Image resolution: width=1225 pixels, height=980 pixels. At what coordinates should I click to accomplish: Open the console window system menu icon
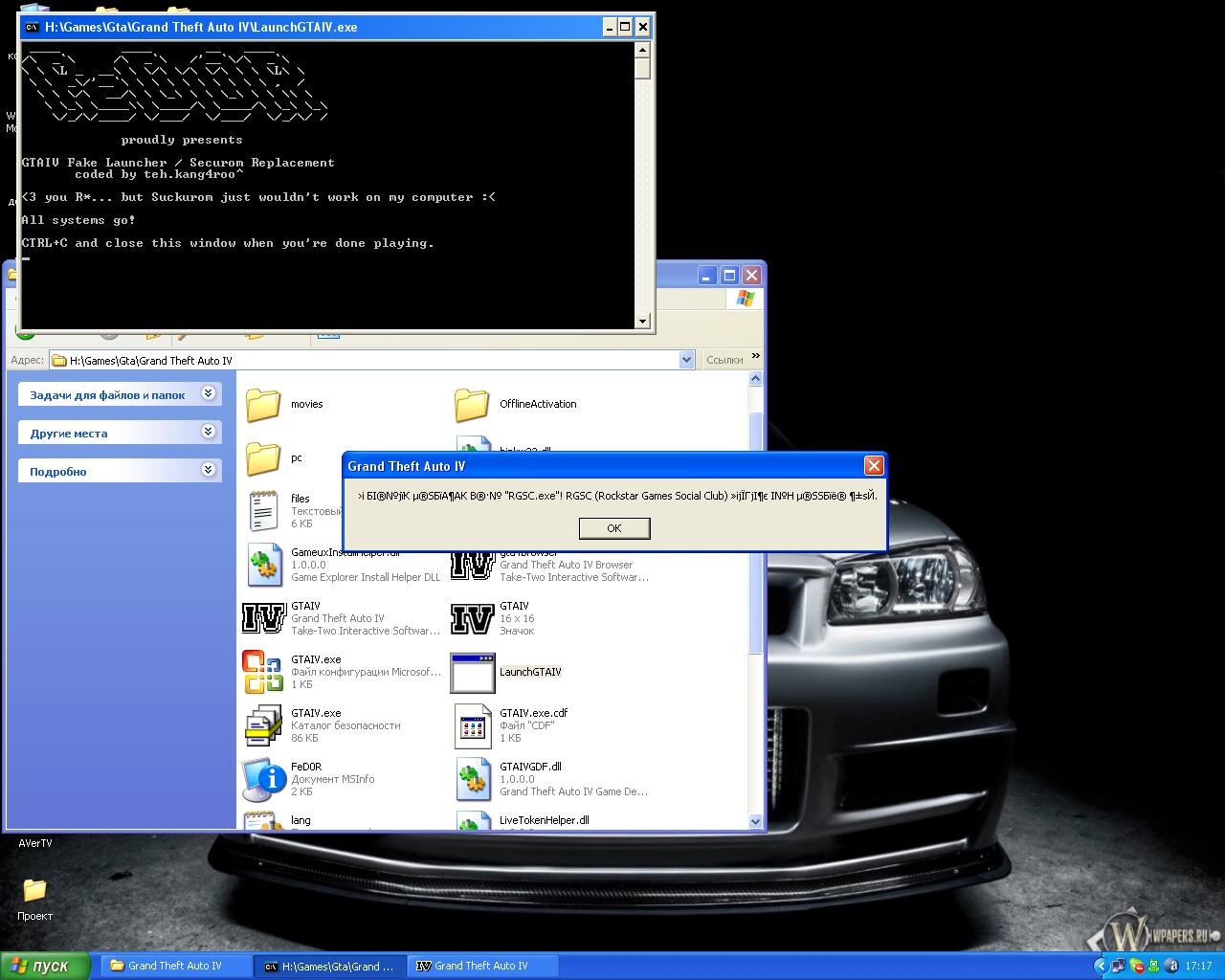[x=32, y=27]
